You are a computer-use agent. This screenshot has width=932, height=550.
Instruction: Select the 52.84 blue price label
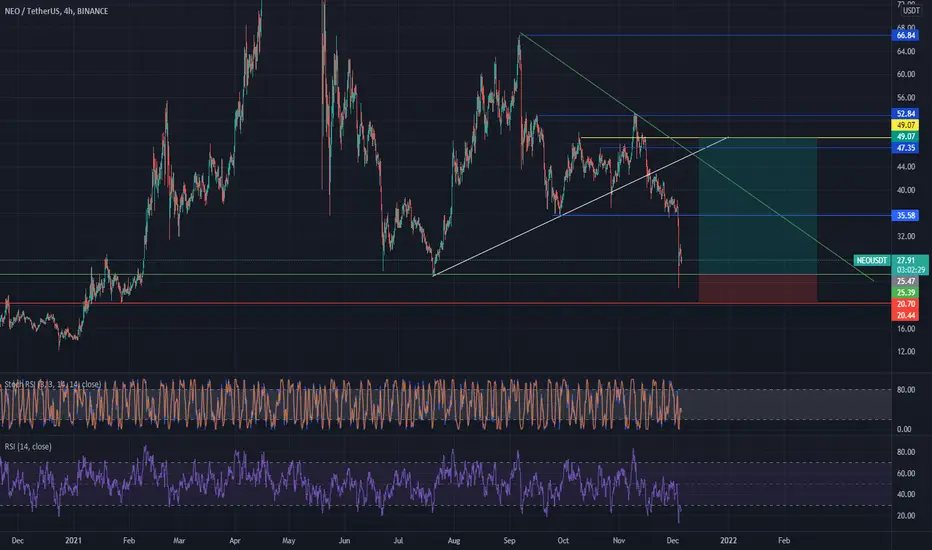905,114
